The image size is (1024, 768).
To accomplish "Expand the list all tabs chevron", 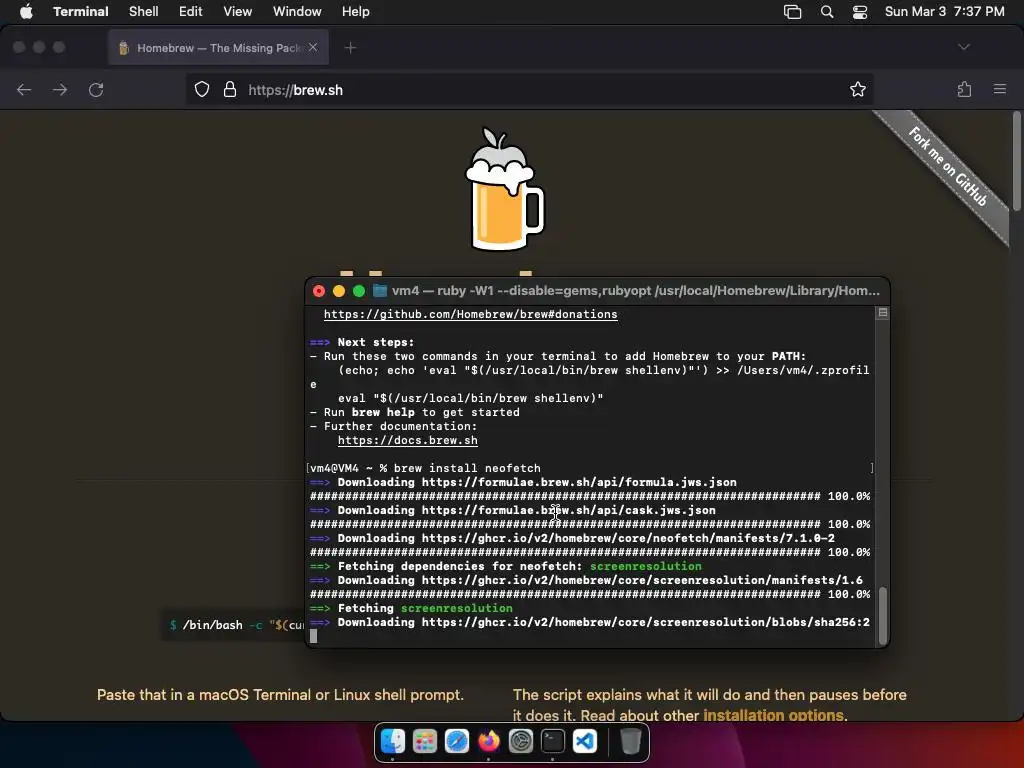I will (964, 47).
